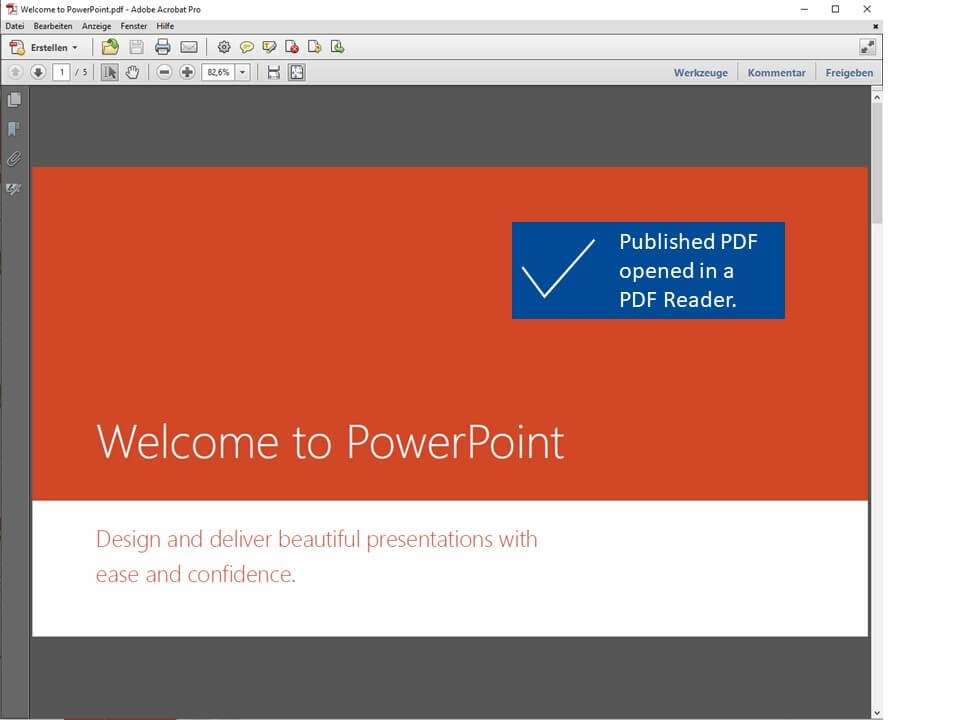Click the 82,6% zoom value field
This screenshot has height=720, width=960.
coord(219,72)
